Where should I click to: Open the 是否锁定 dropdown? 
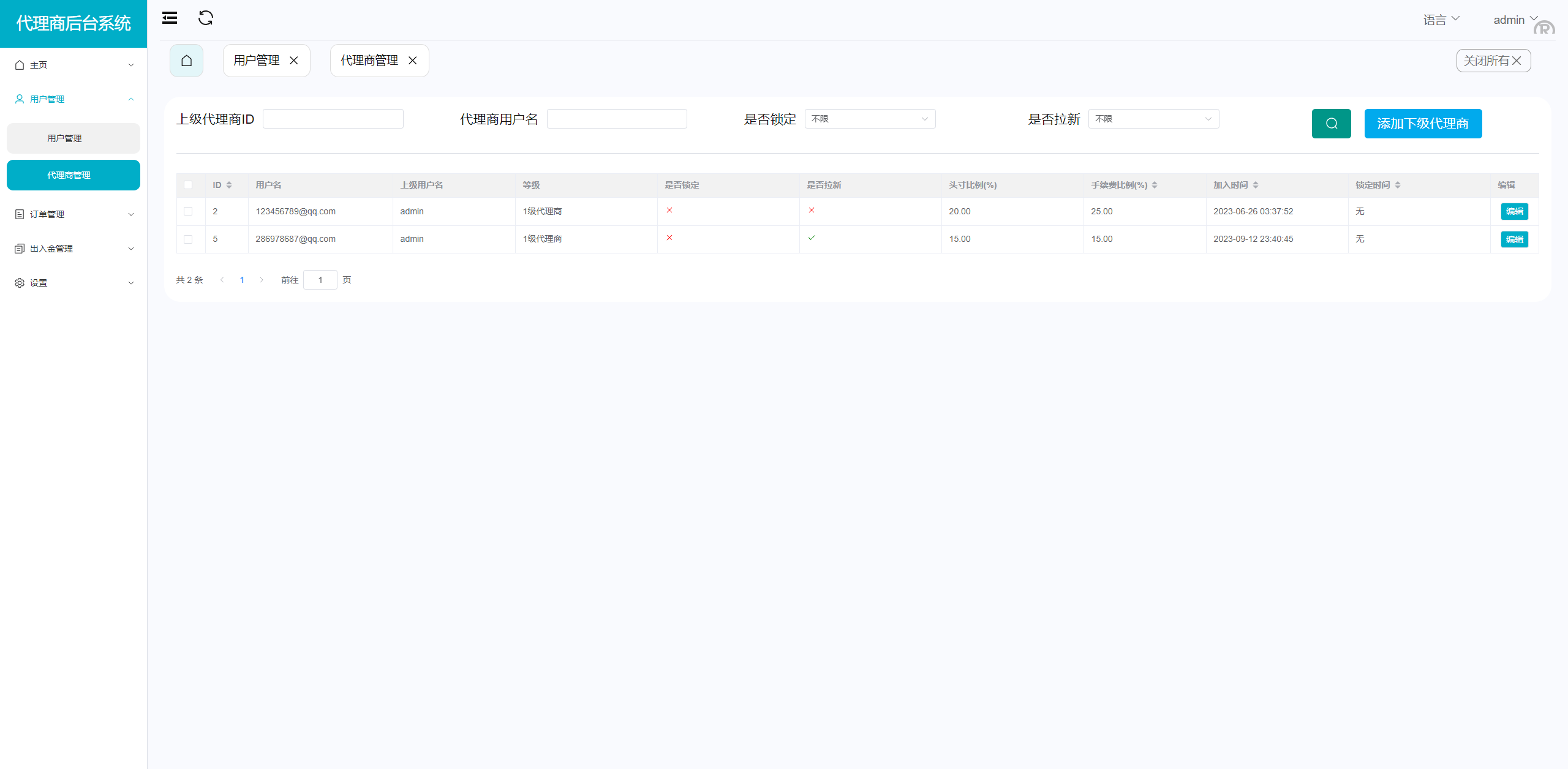[x=870, y=119]
